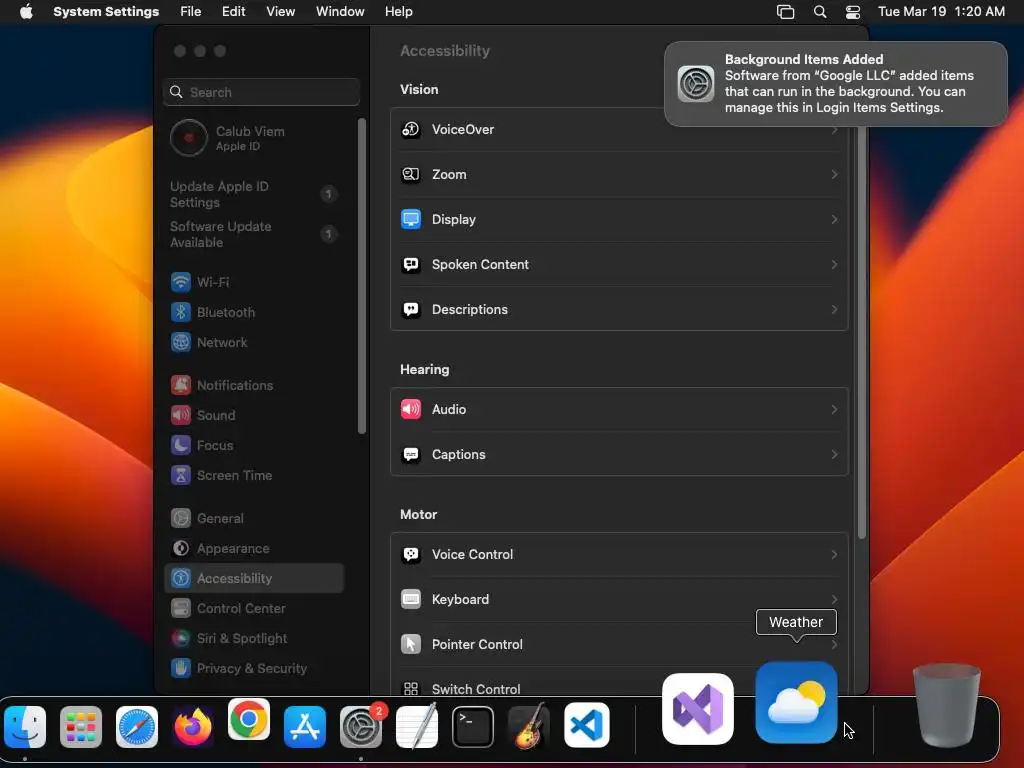Expand the Voice Control row chevron
Viewport: 1024px width, 768px height.
[x=834, y=554]
